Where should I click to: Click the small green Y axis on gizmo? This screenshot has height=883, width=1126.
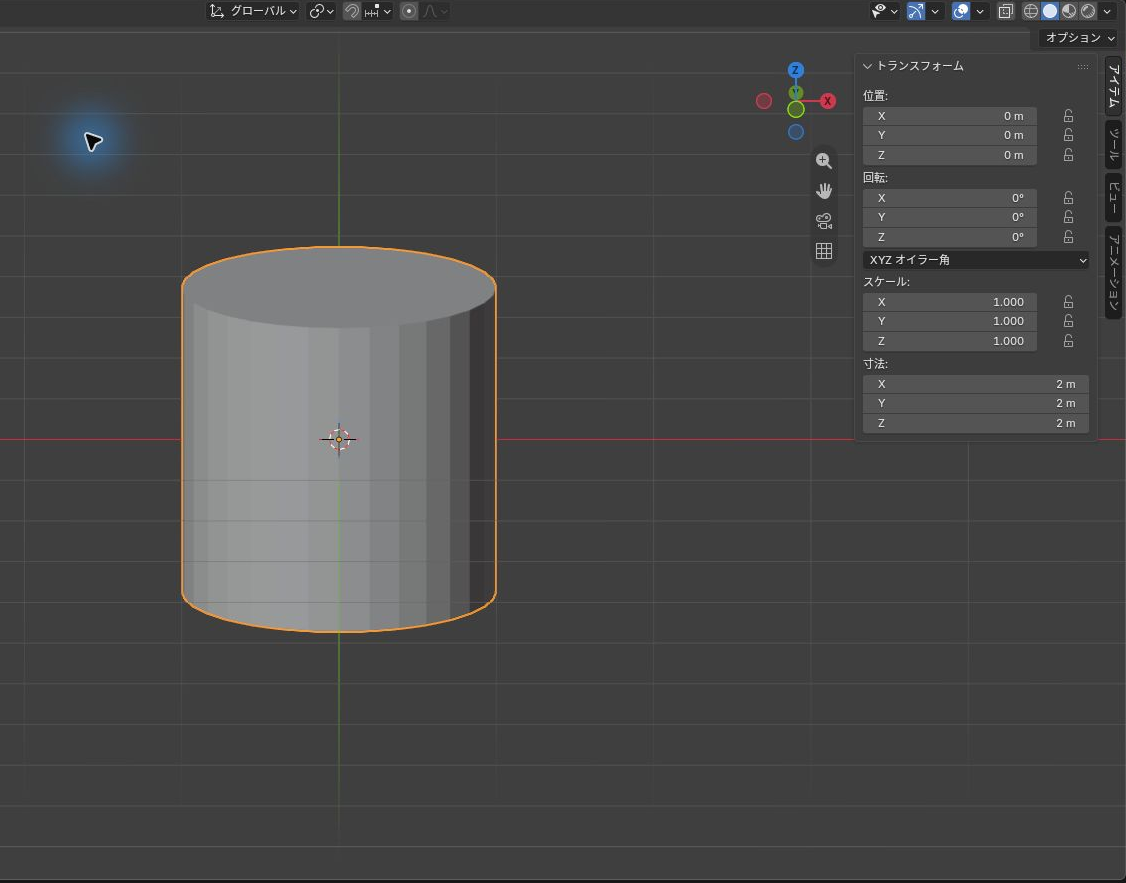coord(795,93)
